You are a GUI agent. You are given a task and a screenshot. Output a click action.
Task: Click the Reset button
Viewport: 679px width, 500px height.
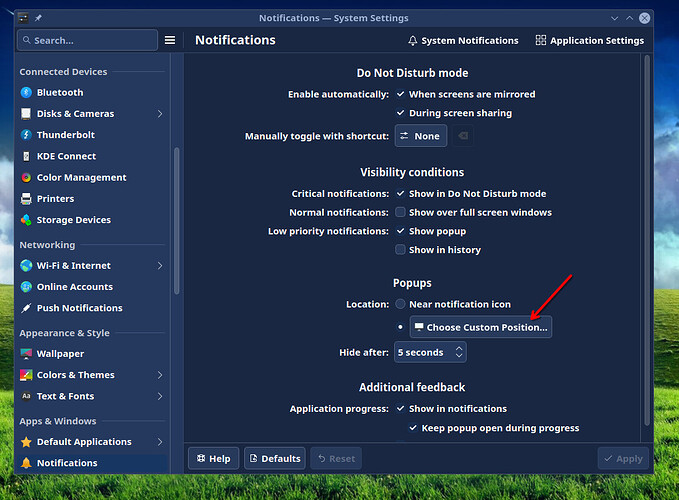336,458
